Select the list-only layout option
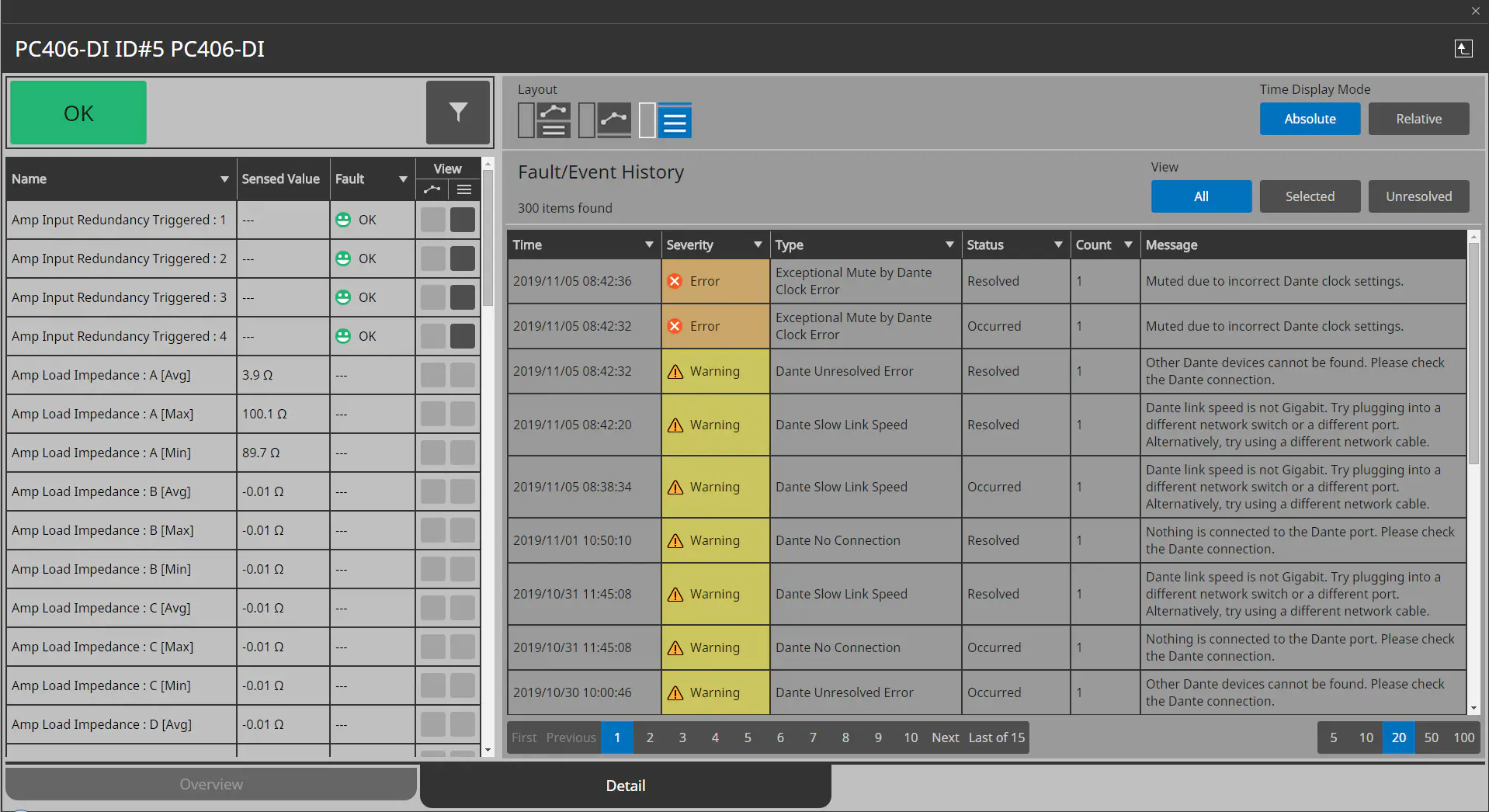This screenshot has height=812, width=1489. point(665,120)
